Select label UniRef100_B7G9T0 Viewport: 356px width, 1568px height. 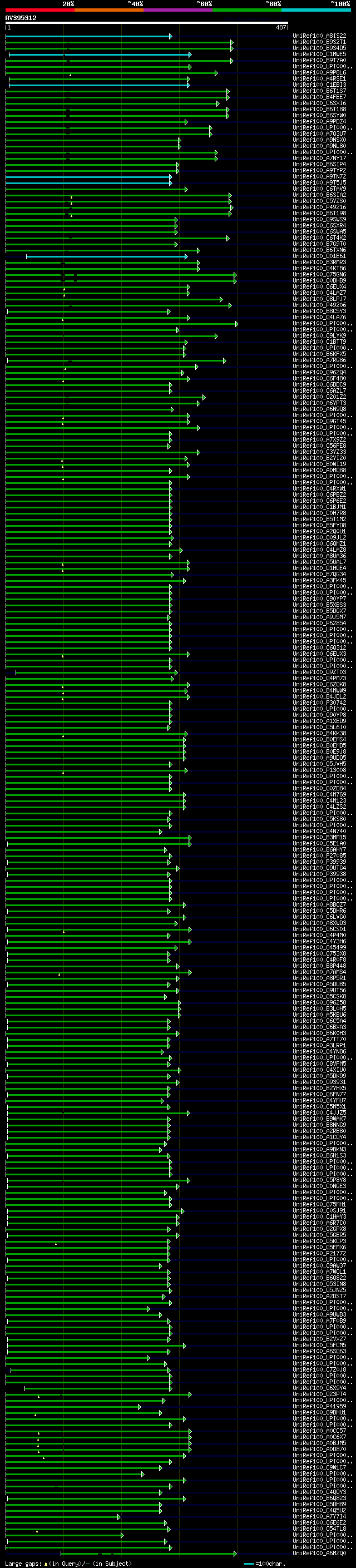[319, 244]
